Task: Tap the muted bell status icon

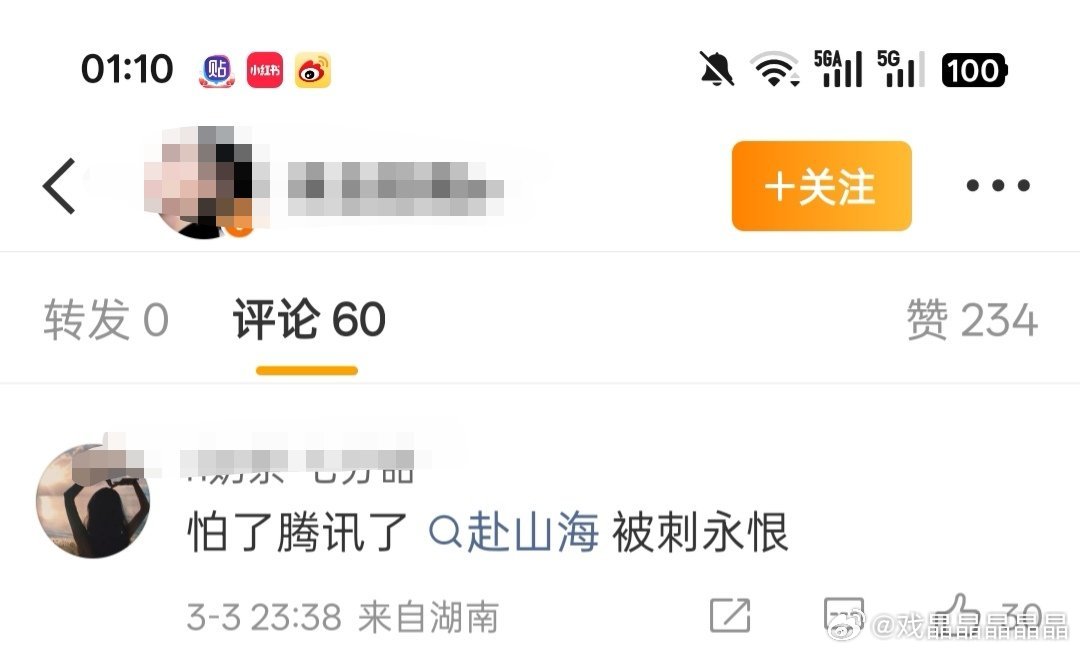Action: (x=716, y=69)
